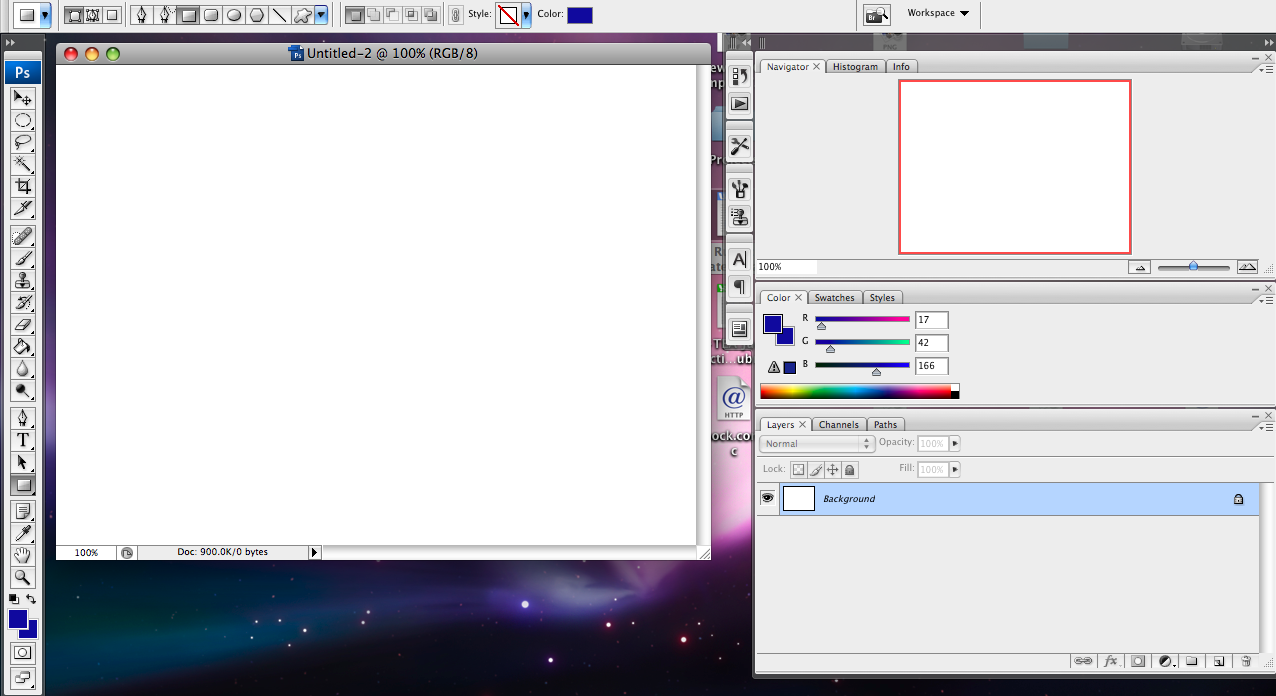Enable Fill pixels mode in options bar
This screenshot has width=1276, height=696.
pos(113,15)
